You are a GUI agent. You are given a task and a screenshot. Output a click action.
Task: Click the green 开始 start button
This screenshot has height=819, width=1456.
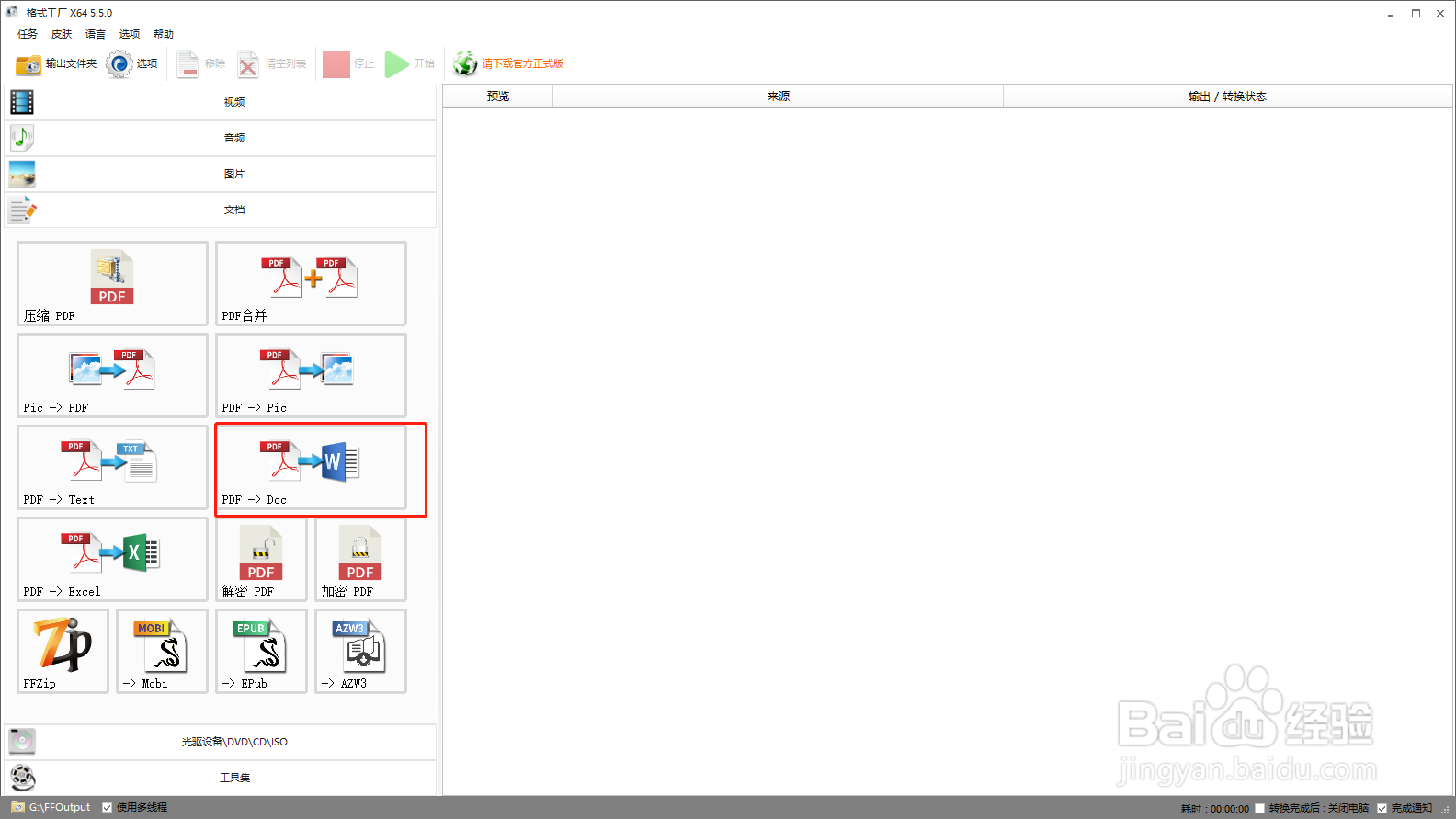[x=410, y=64]
